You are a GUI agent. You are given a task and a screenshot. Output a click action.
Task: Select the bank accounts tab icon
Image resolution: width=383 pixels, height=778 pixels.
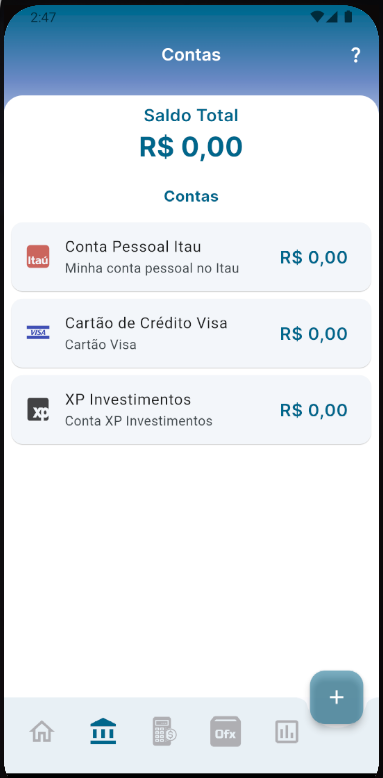[x=103, y=731]
